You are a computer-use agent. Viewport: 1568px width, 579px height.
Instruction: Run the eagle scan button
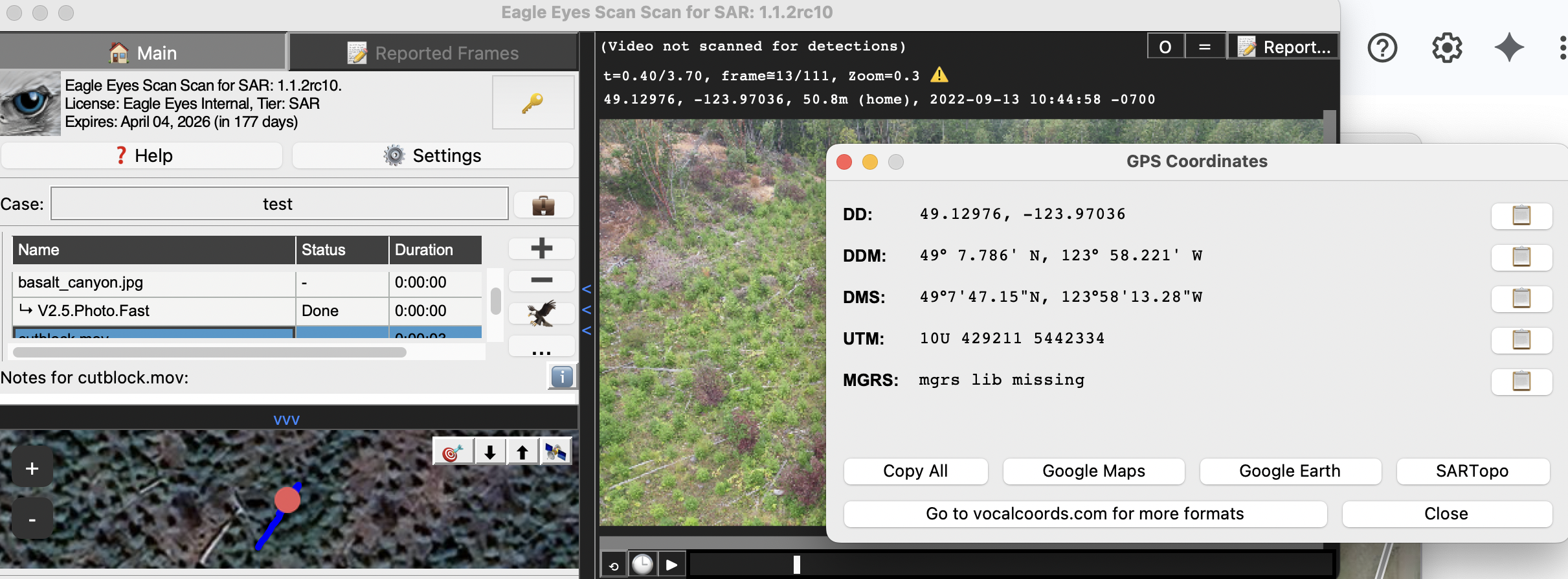tap(541, 313)
